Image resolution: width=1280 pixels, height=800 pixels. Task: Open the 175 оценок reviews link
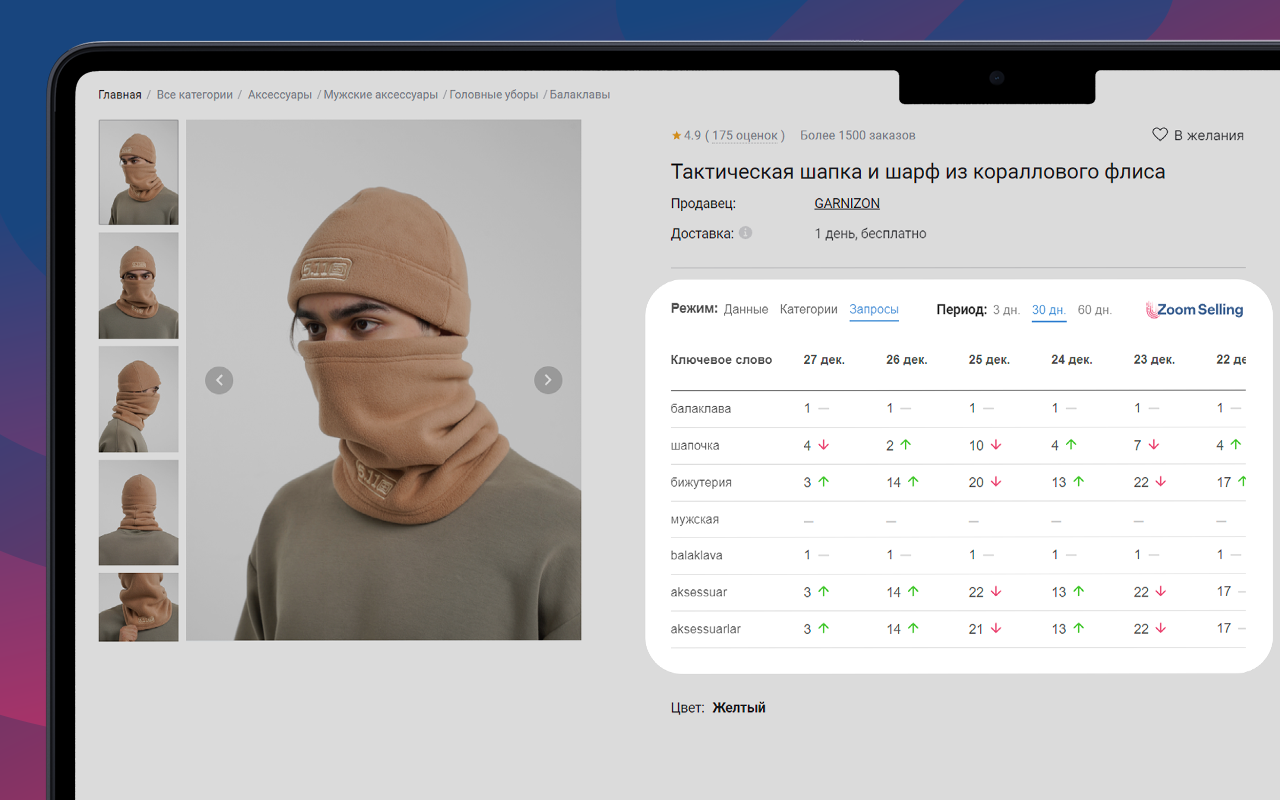click(745, 135)
